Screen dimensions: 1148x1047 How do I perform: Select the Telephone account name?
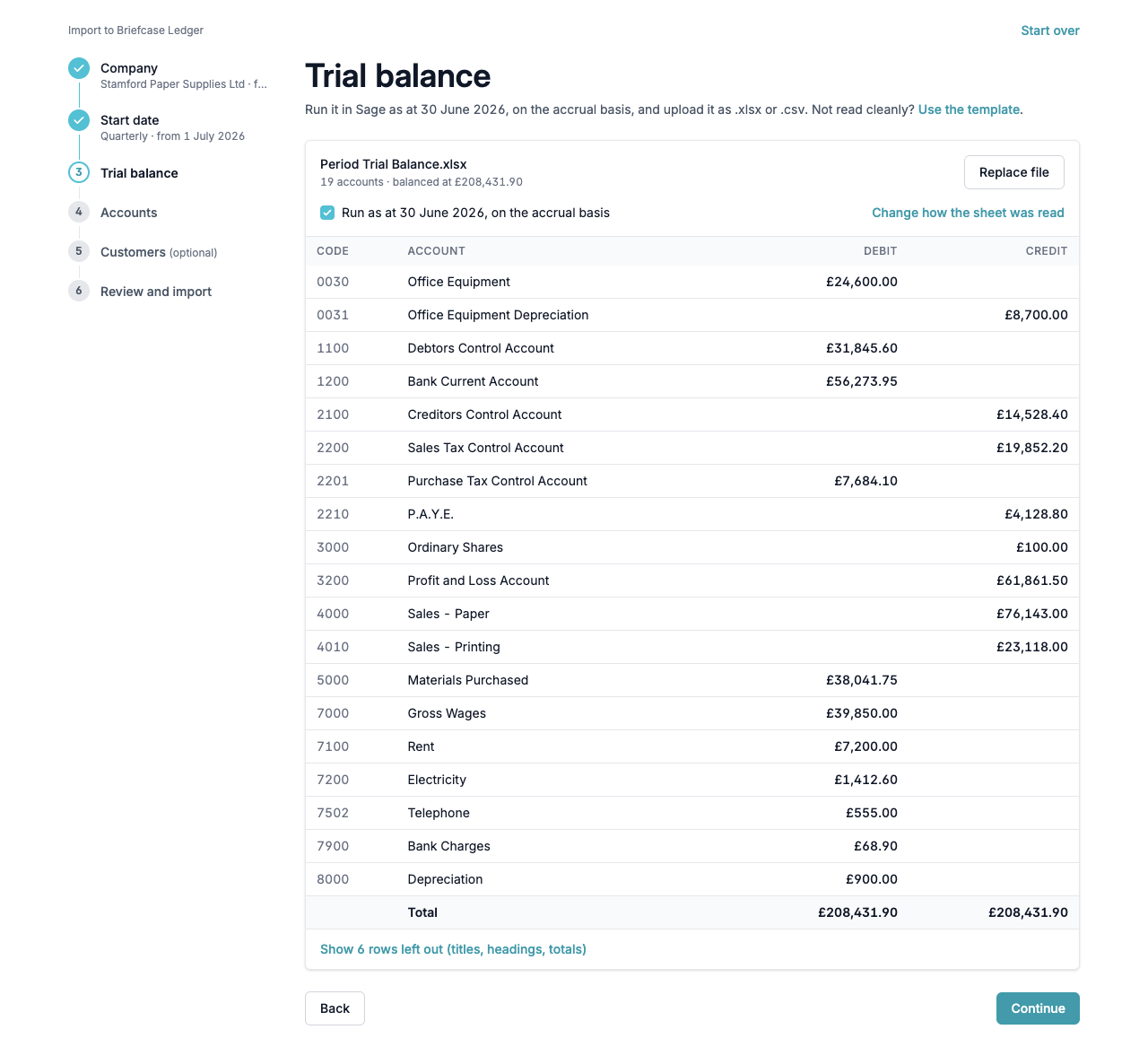tap(439, 813)
